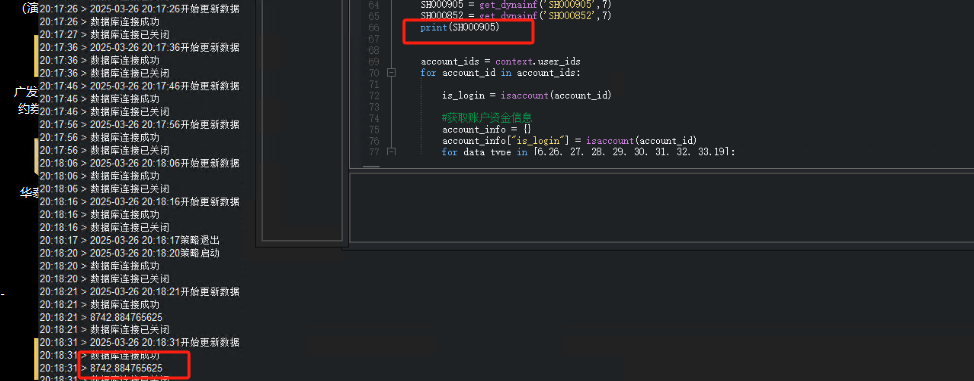Select log entry 20:18:21 开始更新数据
Image resolution: width=974 pixels, height=381 pixels.
[139, 291]
